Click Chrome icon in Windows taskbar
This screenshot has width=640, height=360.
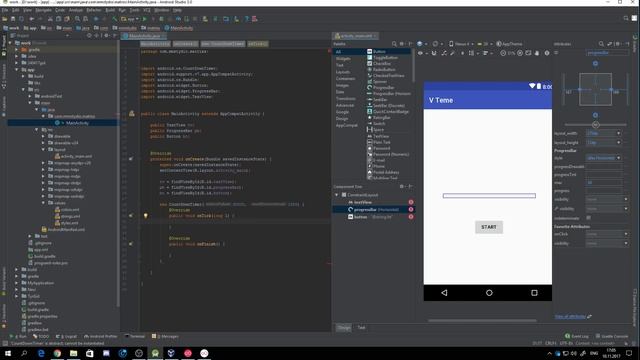(57, 353)
